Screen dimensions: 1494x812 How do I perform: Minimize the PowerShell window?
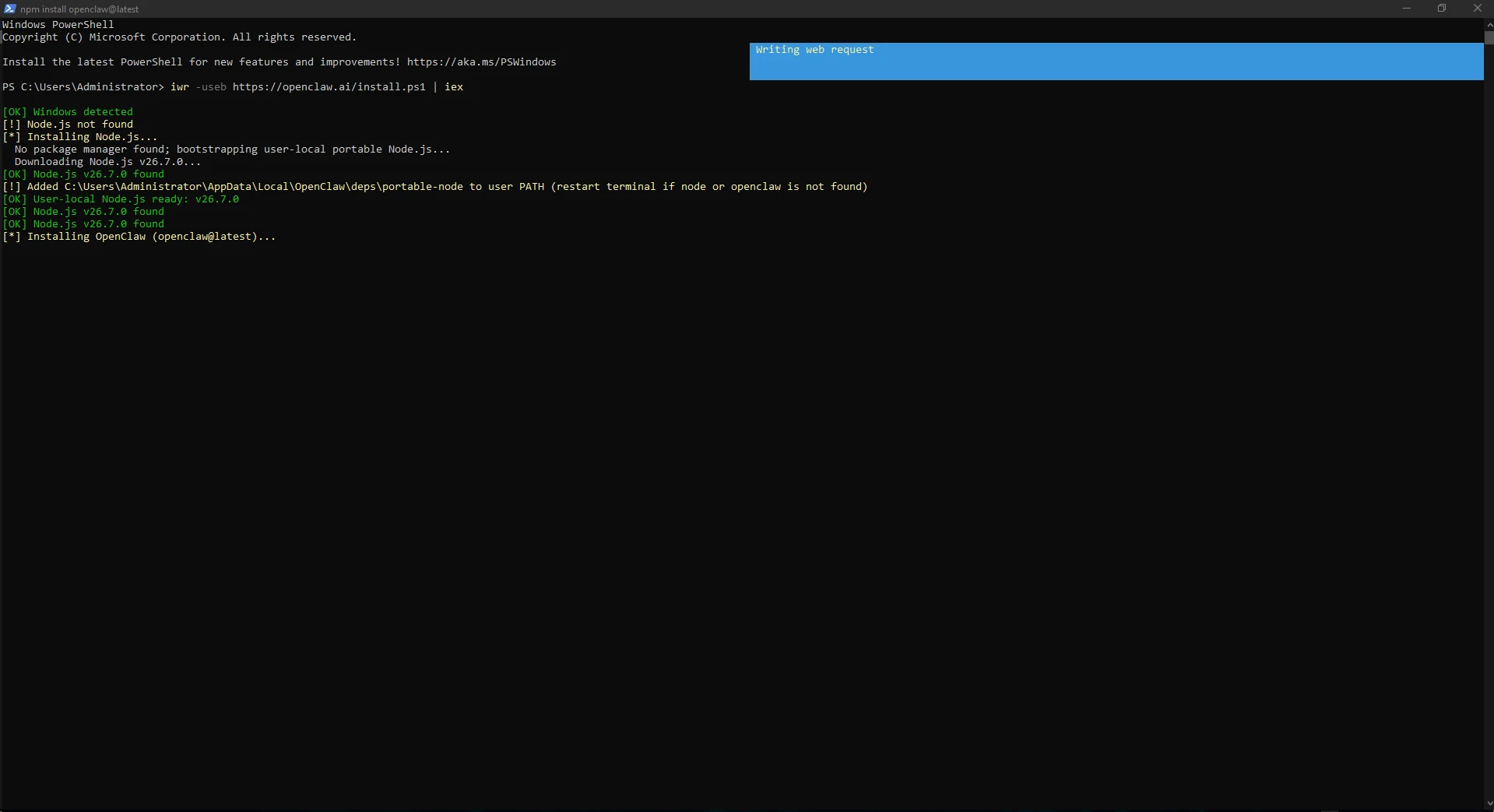click(1406, 9)
